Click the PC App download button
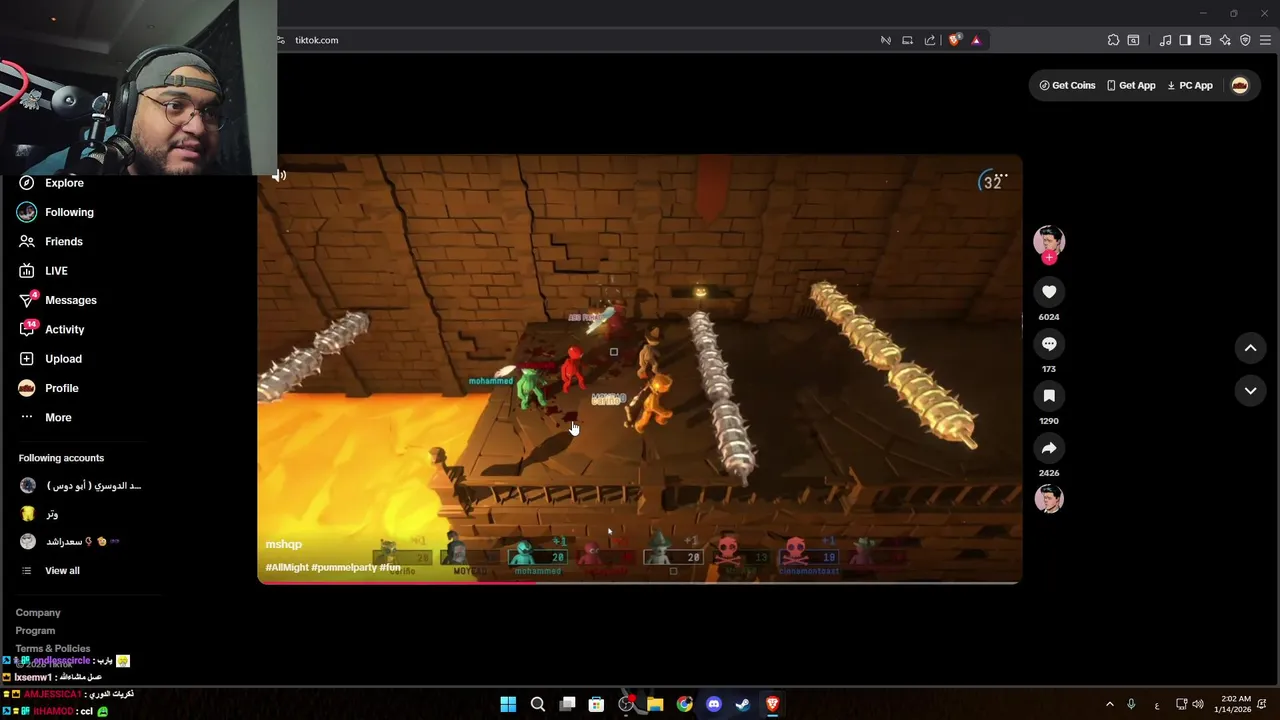This screenshot has width=1280, height=720. (1189, 86)
